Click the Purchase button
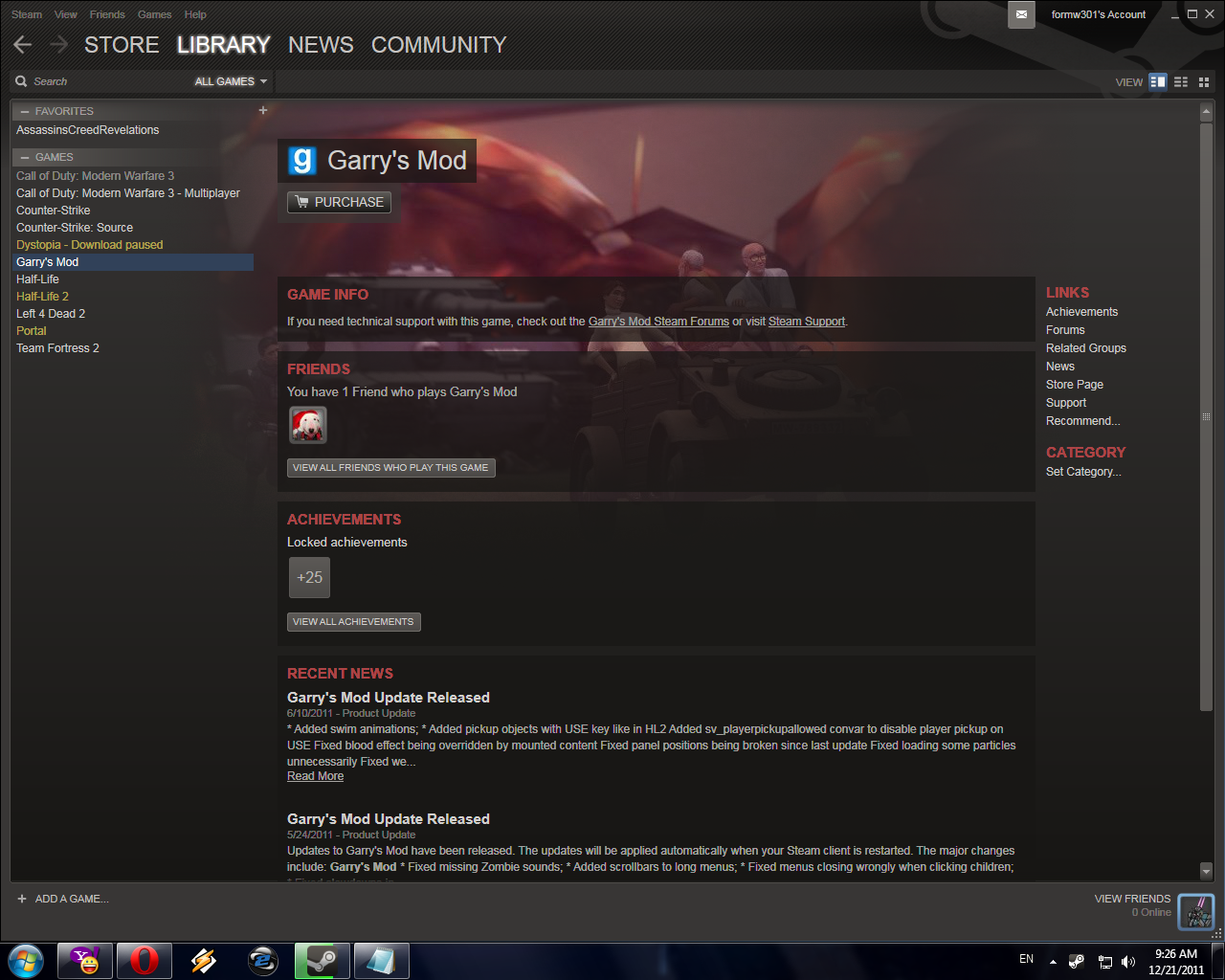 tap(339, 202)
